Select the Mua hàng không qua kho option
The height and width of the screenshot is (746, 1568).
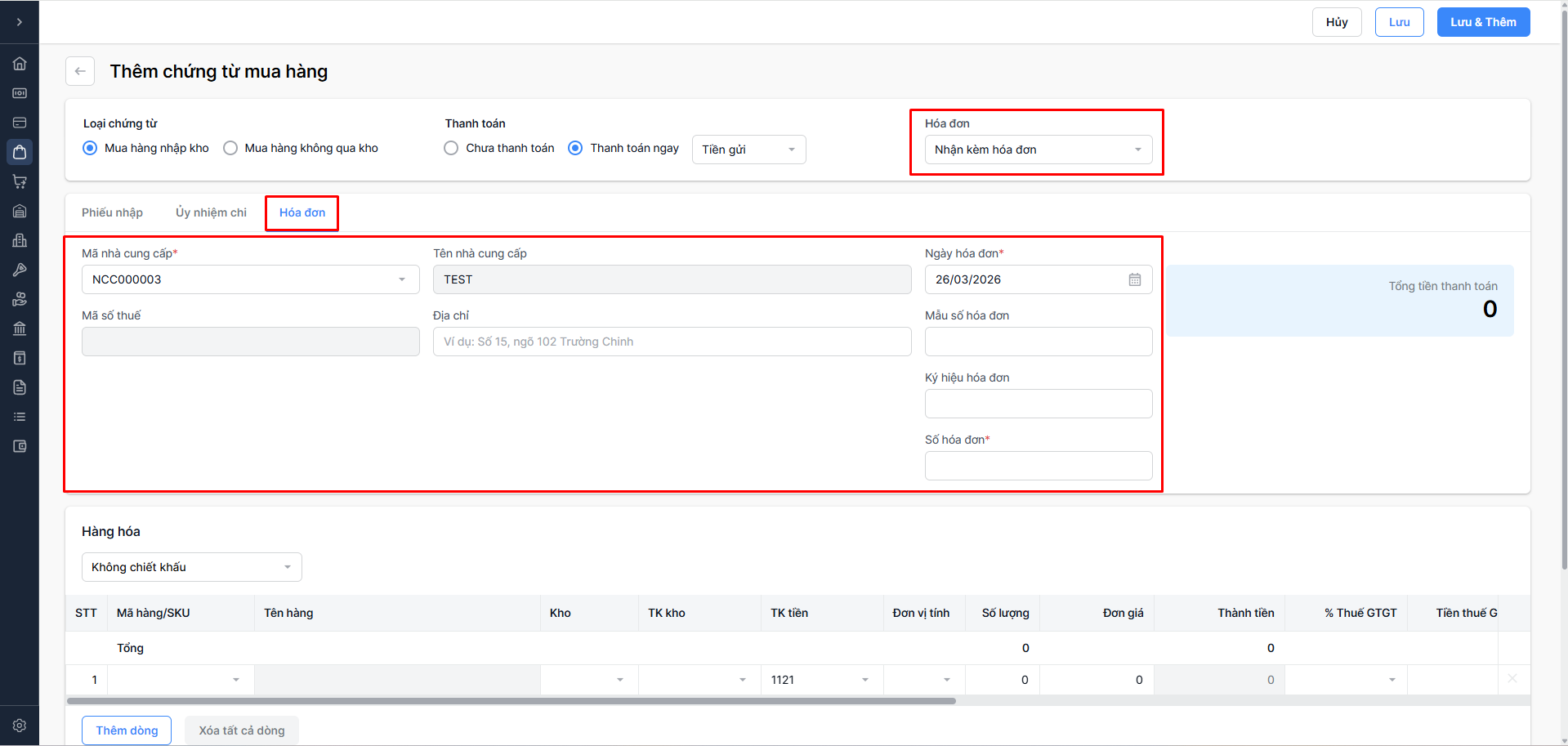230,148
